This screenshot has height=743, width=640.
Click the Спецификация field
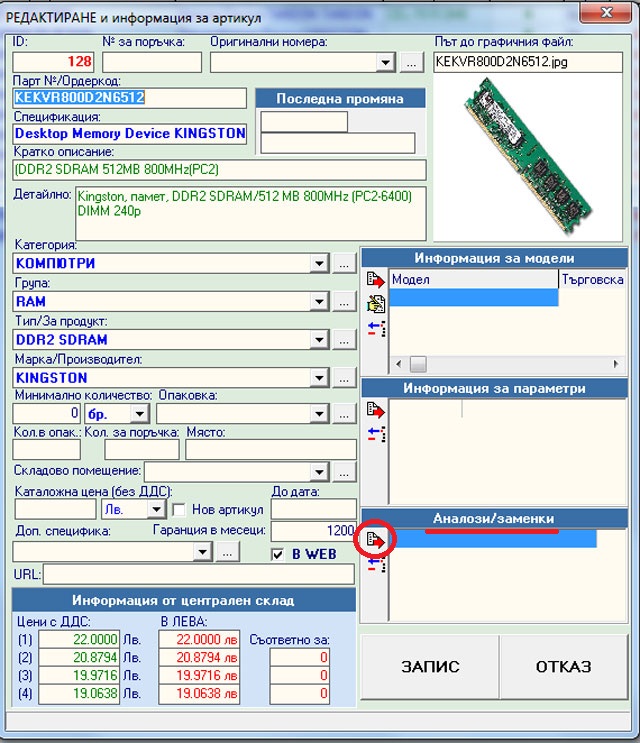pyautogui.click(x=129, y=134)
